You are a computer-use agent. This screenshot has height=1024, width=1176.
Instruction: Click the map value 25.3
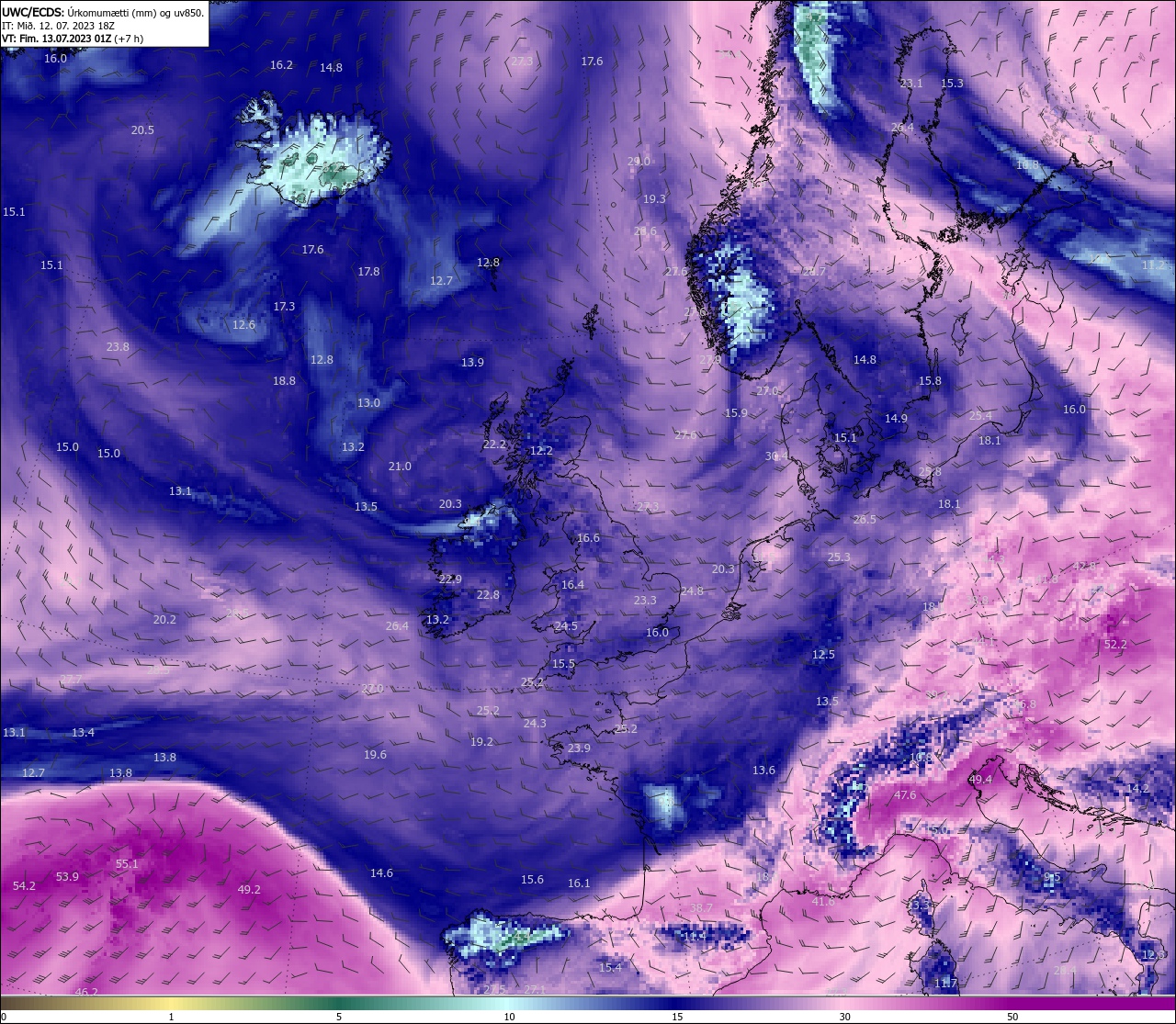tap(839, 557)
